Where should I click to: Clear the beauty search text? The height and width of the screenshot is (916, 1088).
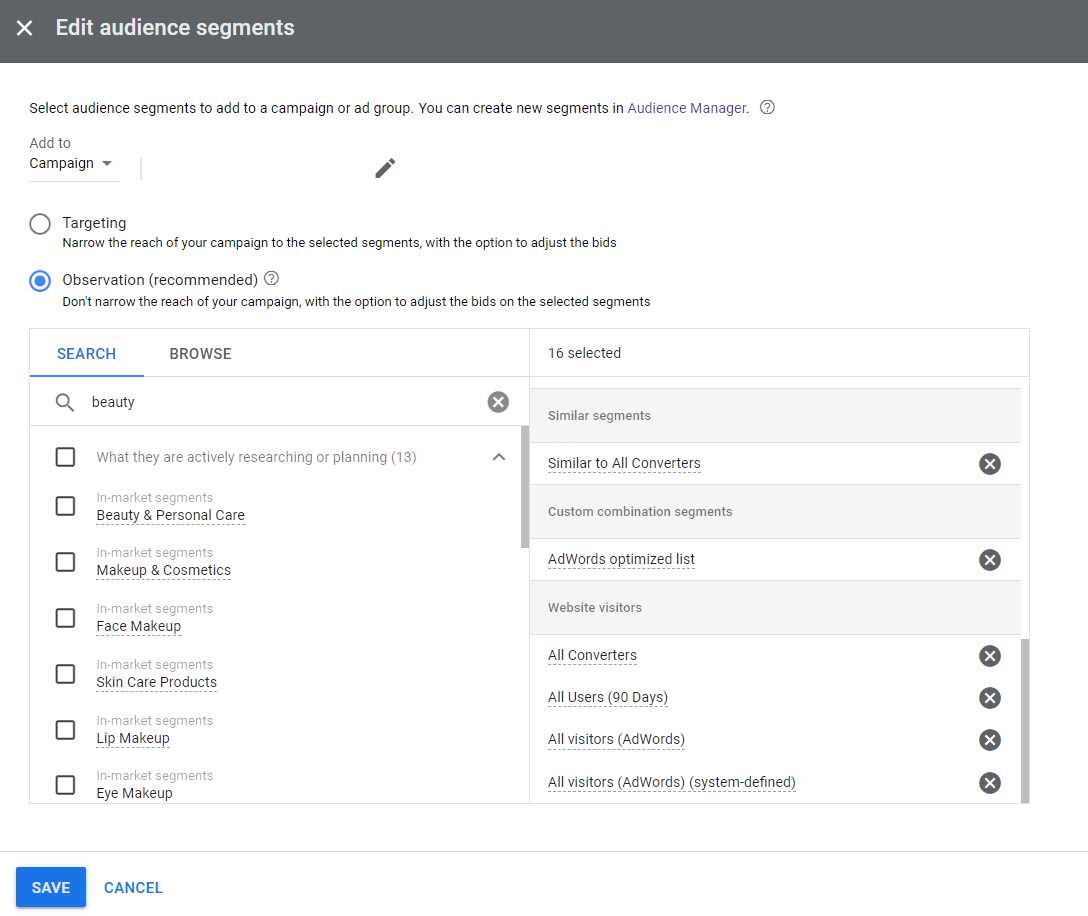tap(498, 402)
